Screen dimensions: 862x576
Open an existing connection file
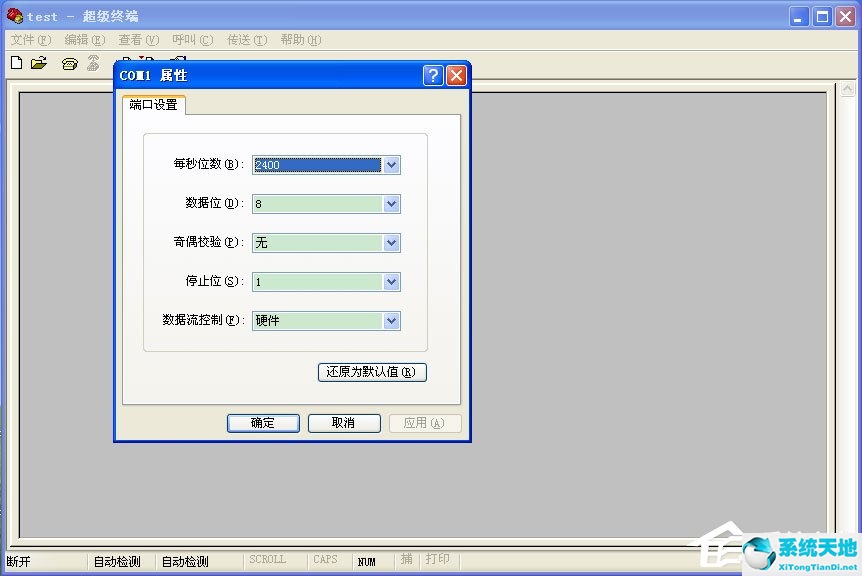pyautogui.click(x=39, y=62)
